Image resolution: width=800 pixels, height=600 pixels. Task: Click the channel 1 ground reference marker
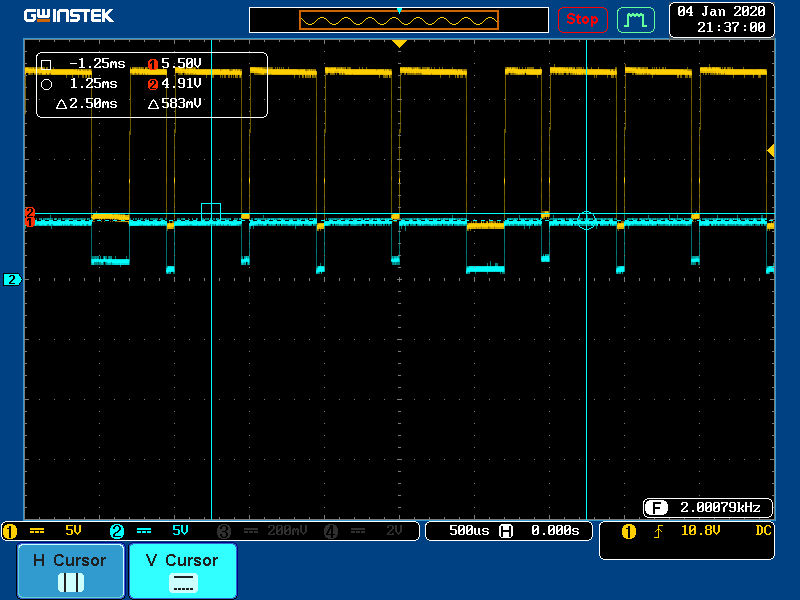29,221
